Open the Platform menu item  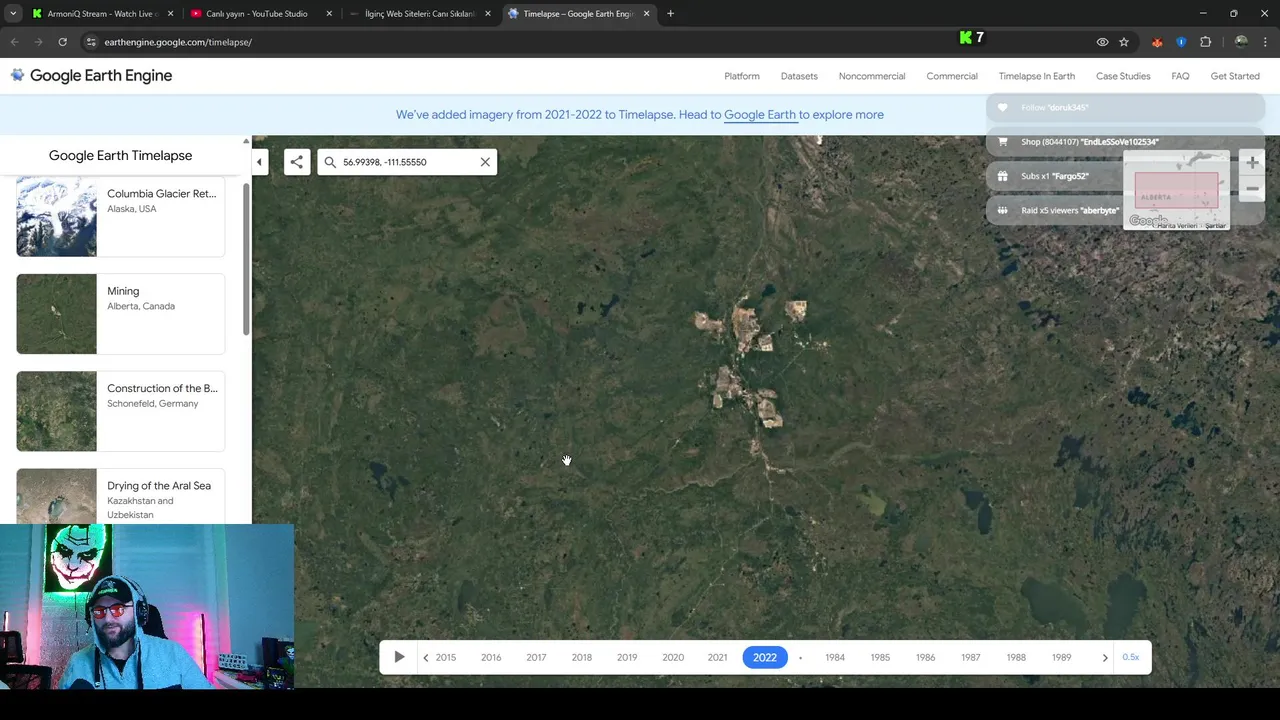coord(742,76)
